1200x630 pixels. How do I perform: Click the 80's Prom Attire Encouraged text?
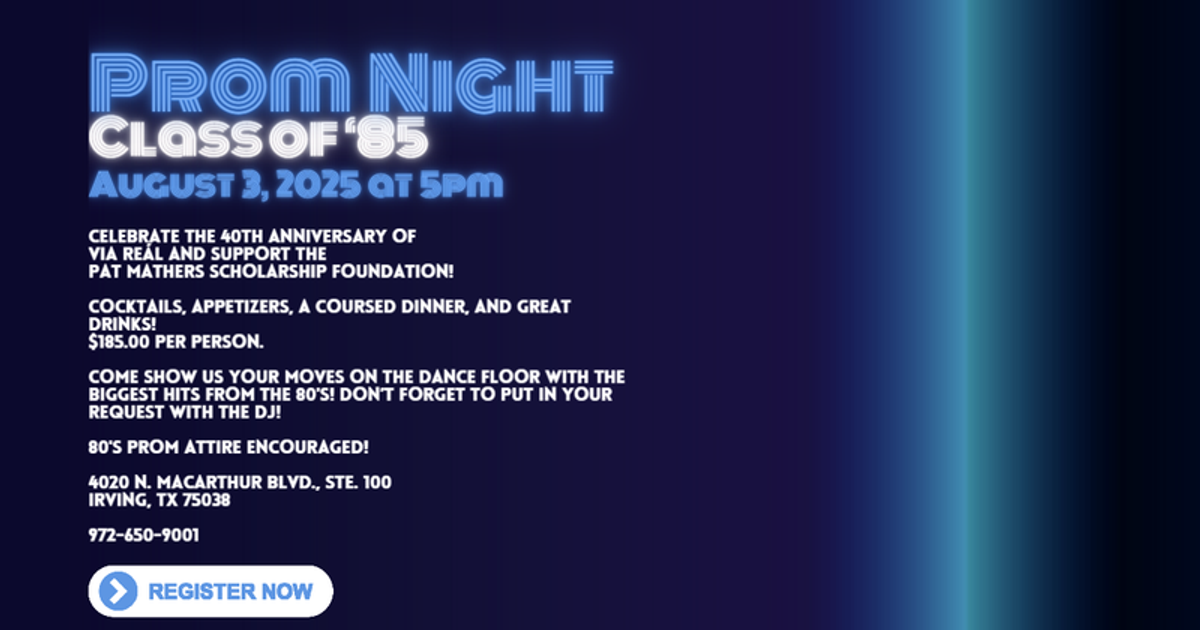pyautogui.click(x=229, y=447)
